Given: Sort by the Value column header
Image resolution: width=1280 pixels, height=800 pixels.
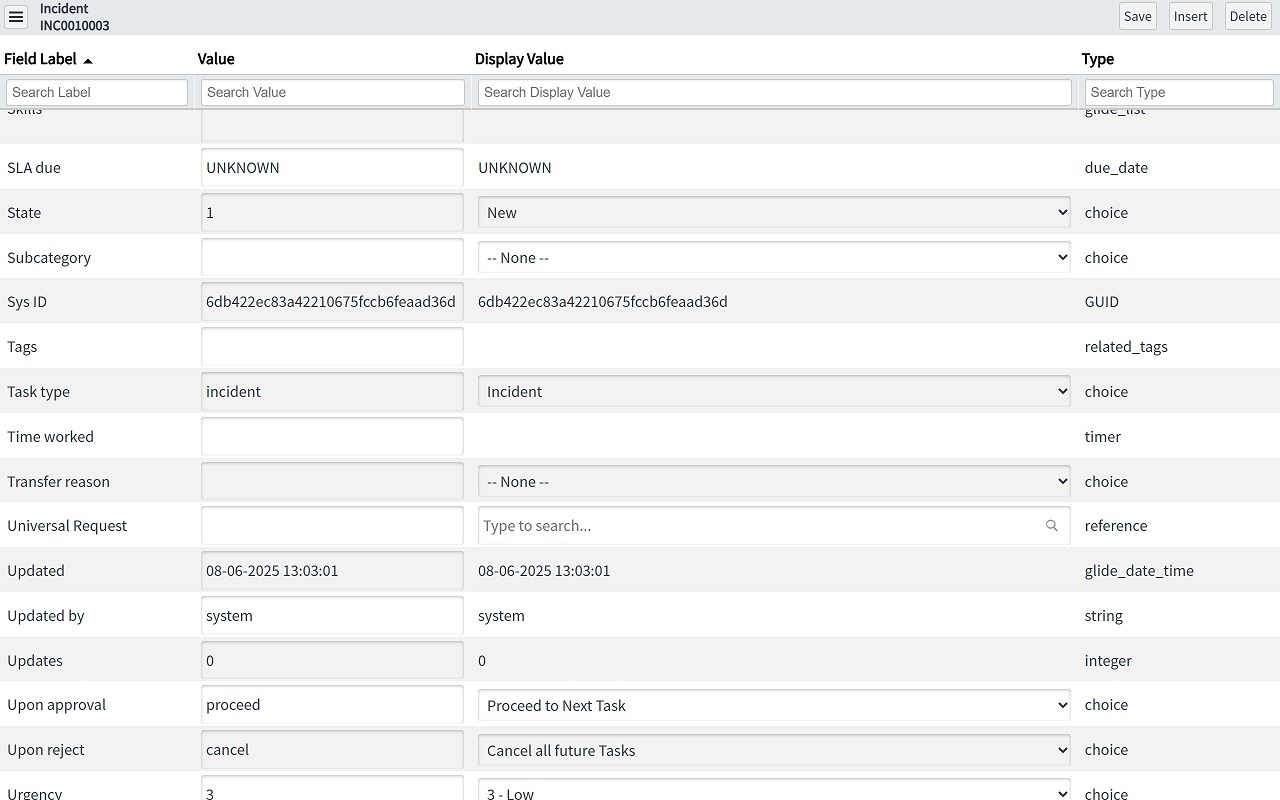Looking at the screenshot, I should 216,59.
